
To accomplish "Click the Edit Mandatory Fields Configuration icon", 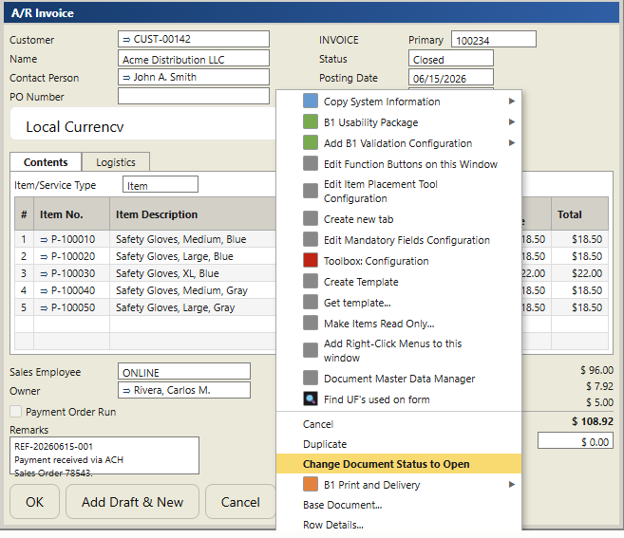I will coord(310,240).
